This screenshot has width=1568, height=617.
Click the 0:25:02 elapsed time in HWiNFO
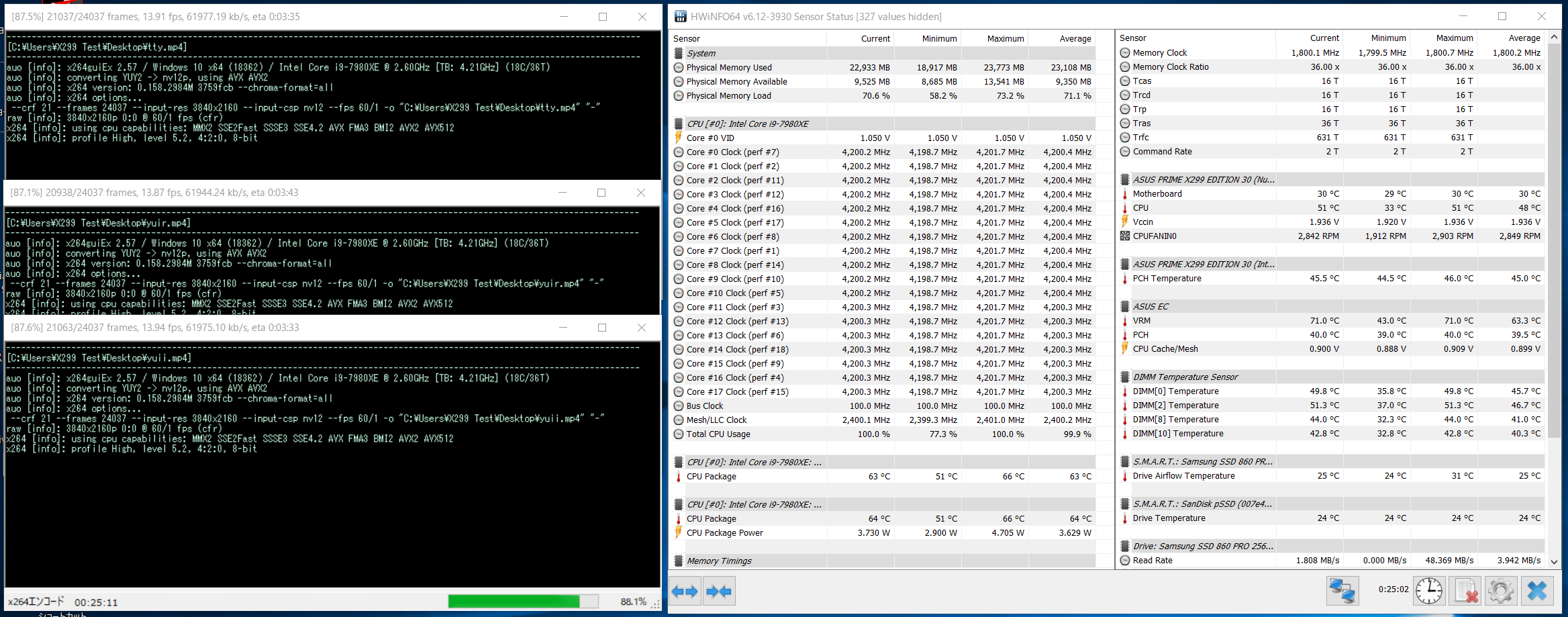1393,589
